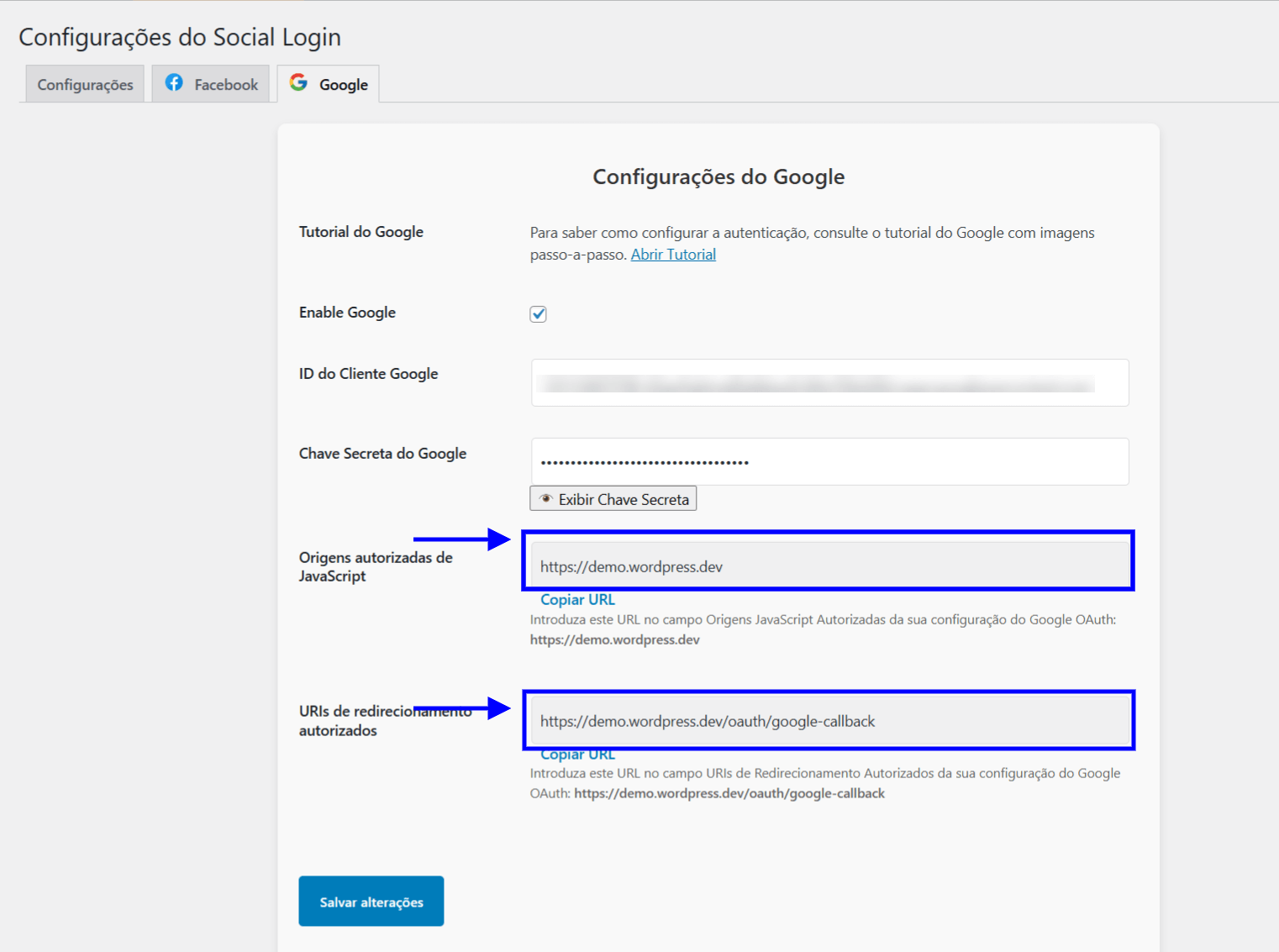
Task: Click the bold https://demo.wordpress.dev helper text
Action: [614, 640]
